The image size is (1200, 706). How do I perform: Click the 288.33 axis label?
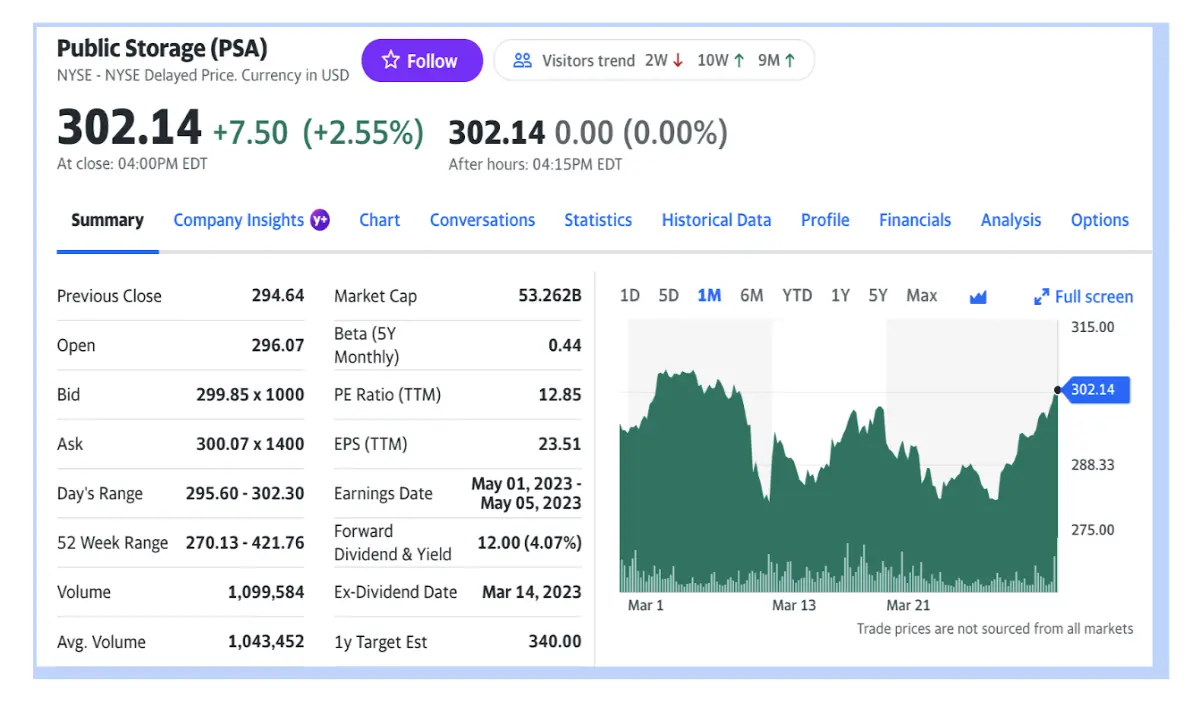click(1092, 465)
